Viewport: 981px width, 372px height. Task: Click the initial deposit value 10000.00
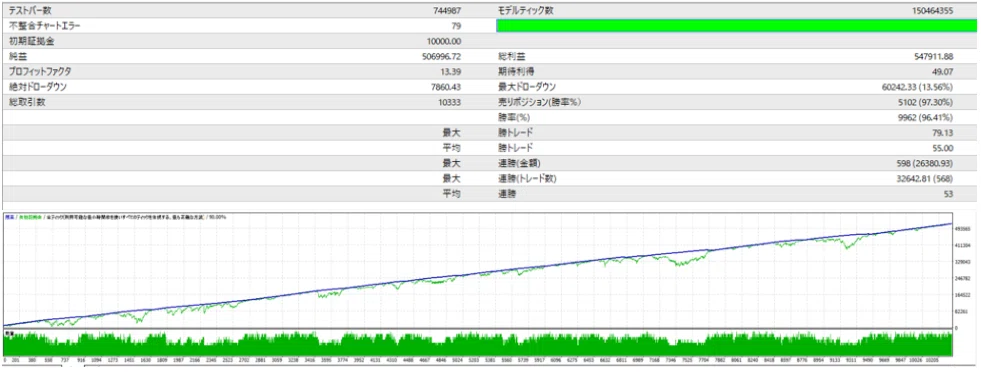443,41
